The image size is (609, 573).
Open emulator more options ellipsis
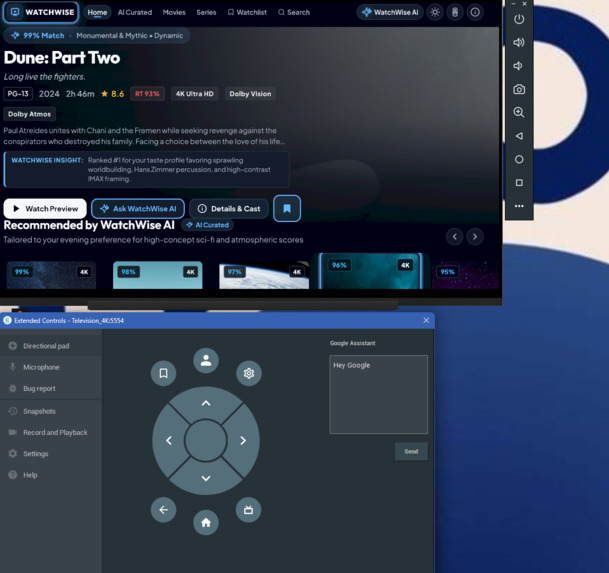(x=519, y=206)
